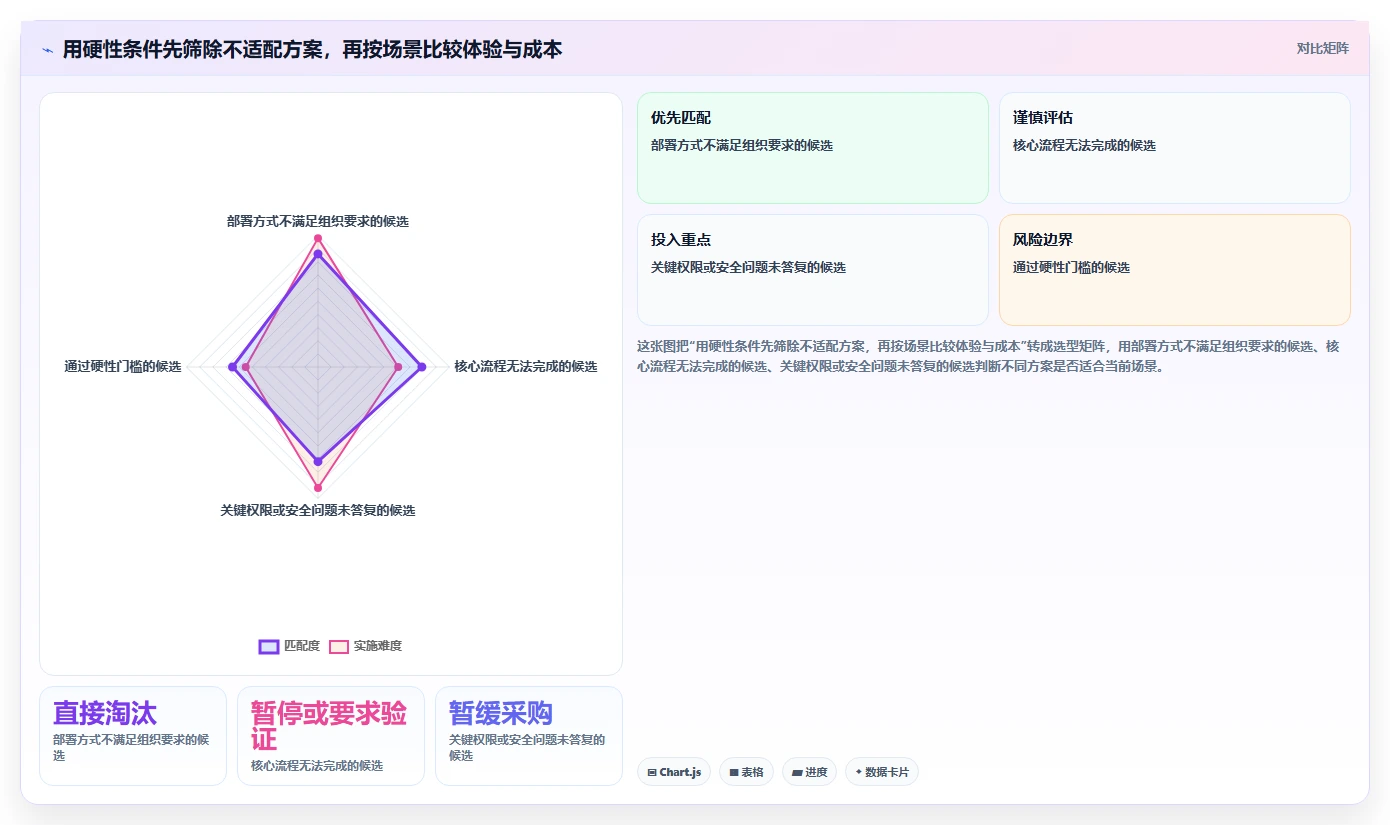This screenshot has width=1390, height=825.
Task: Select the 直接淘汰 summary card
Action: pyautogui.click(x=133, y=736)
